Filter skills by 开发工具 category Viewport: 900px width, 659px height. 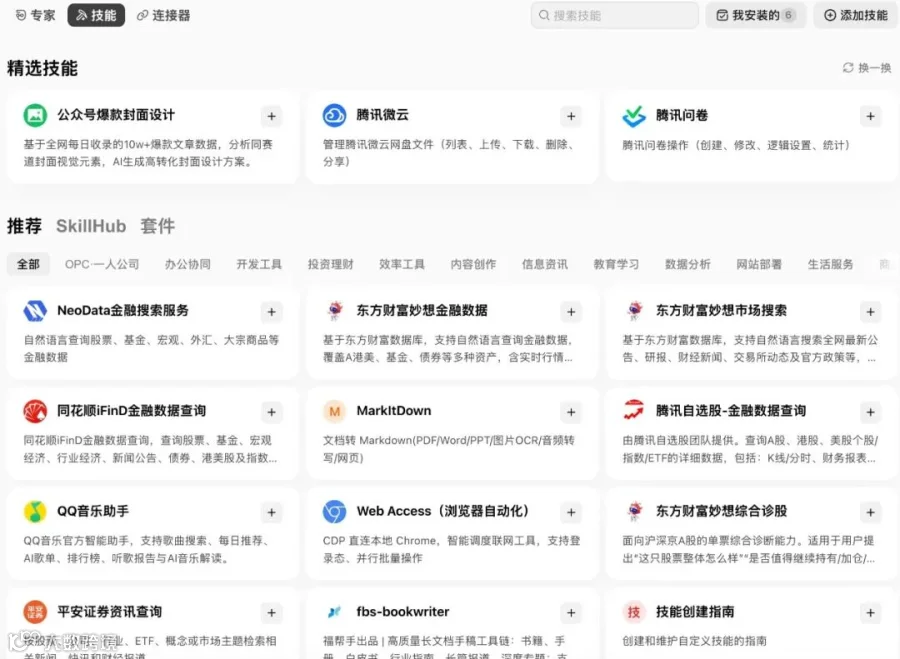(x=259, y=264)
